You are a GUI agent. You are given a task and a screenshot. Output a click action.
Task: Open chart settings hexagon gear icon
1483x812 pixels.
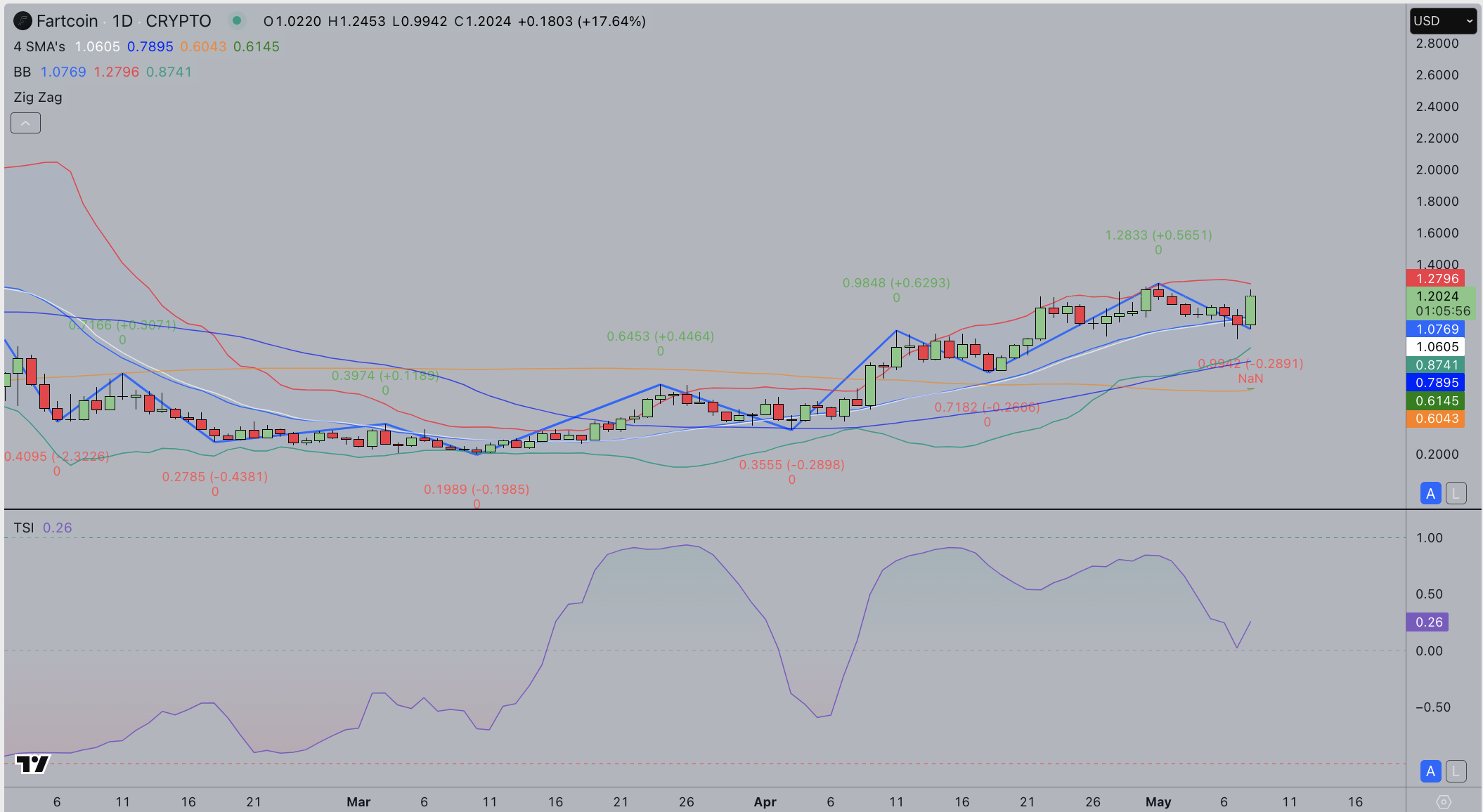pos(1444,801)
